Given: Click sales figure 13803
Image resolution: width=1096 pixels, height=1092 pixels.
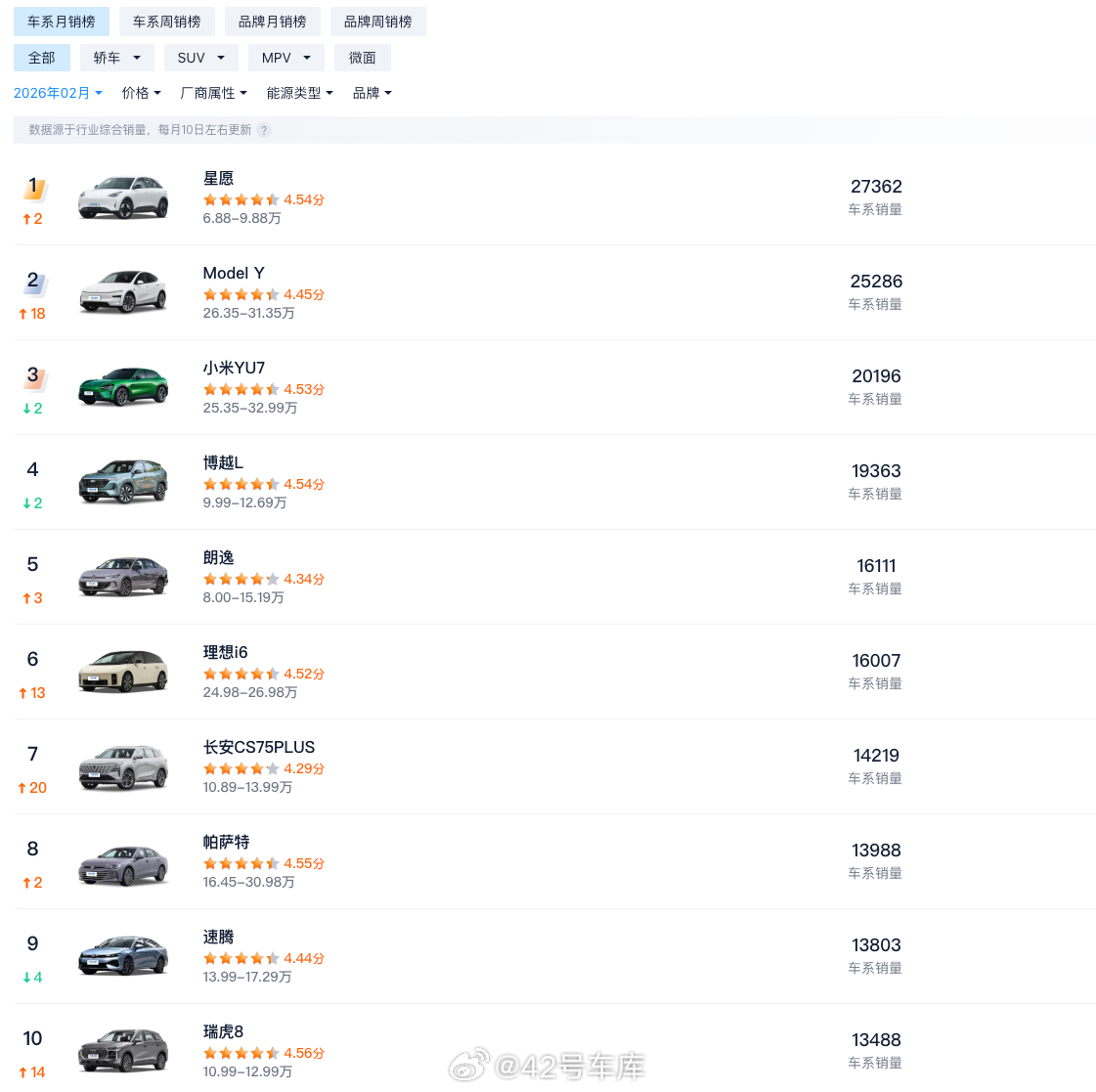Looking at the screenshot, I should (876, 945).
